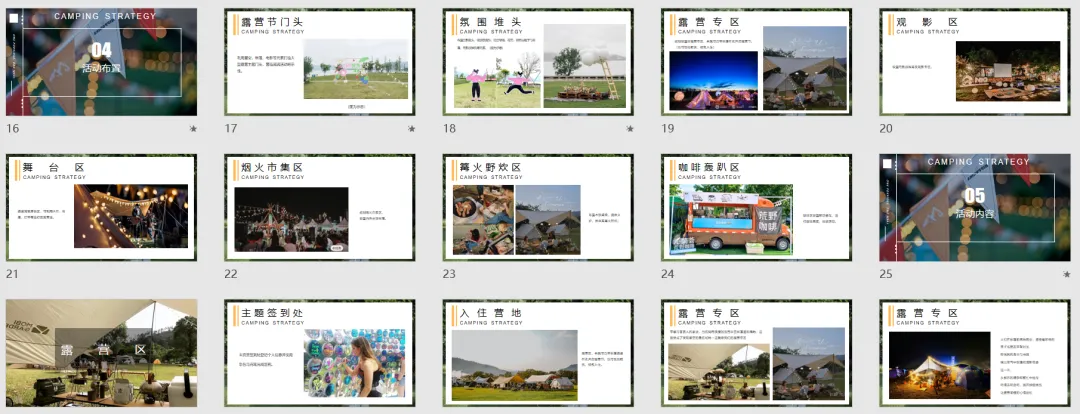The image size is (1080, 414).
Task: Select the 露营专区 slide with the glowing night tent
Action: pyautogui.click(x=975, y=353)
